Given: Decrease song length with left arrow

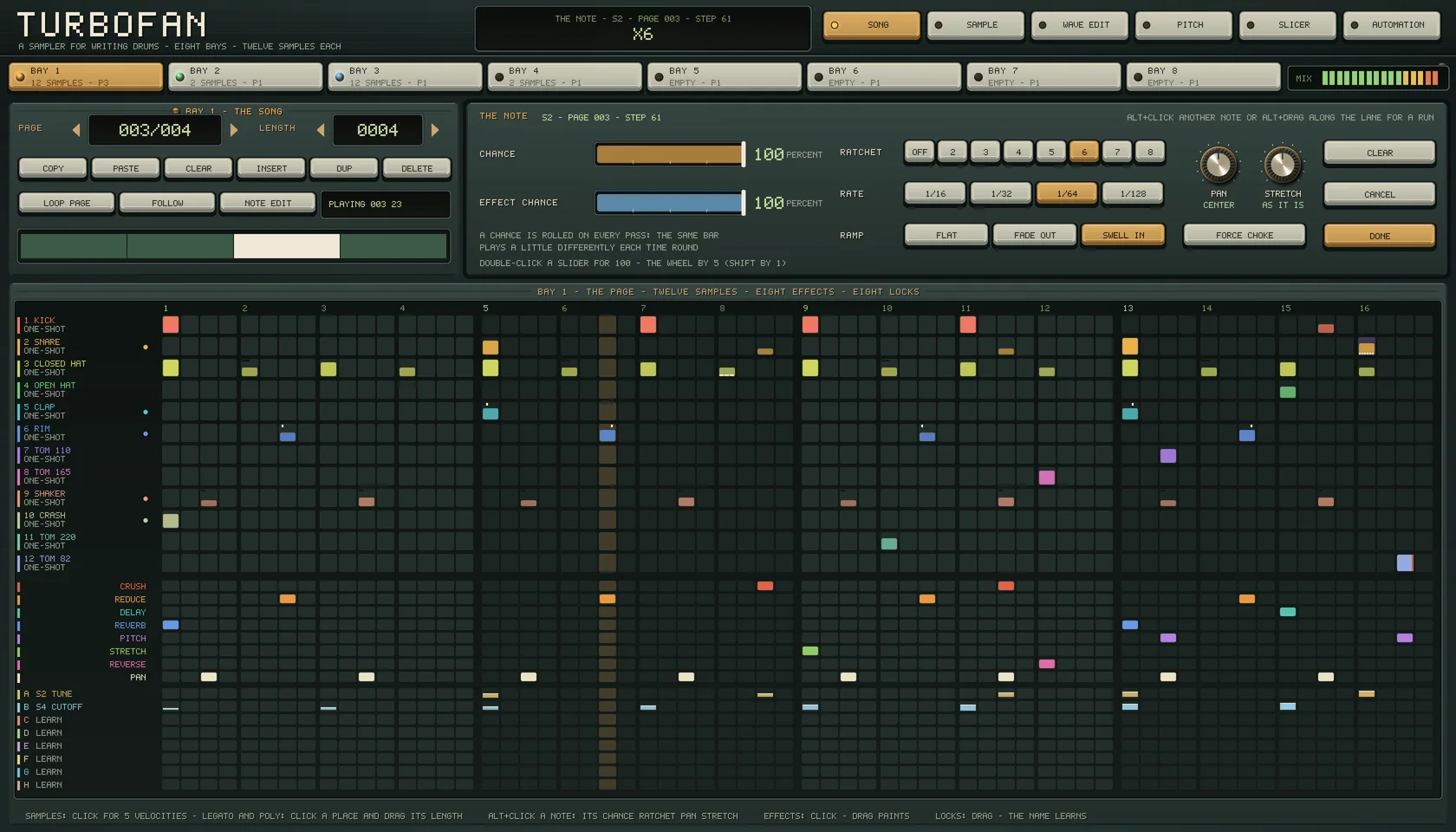Looking at the screenshot, I should (x=321, y=130).
